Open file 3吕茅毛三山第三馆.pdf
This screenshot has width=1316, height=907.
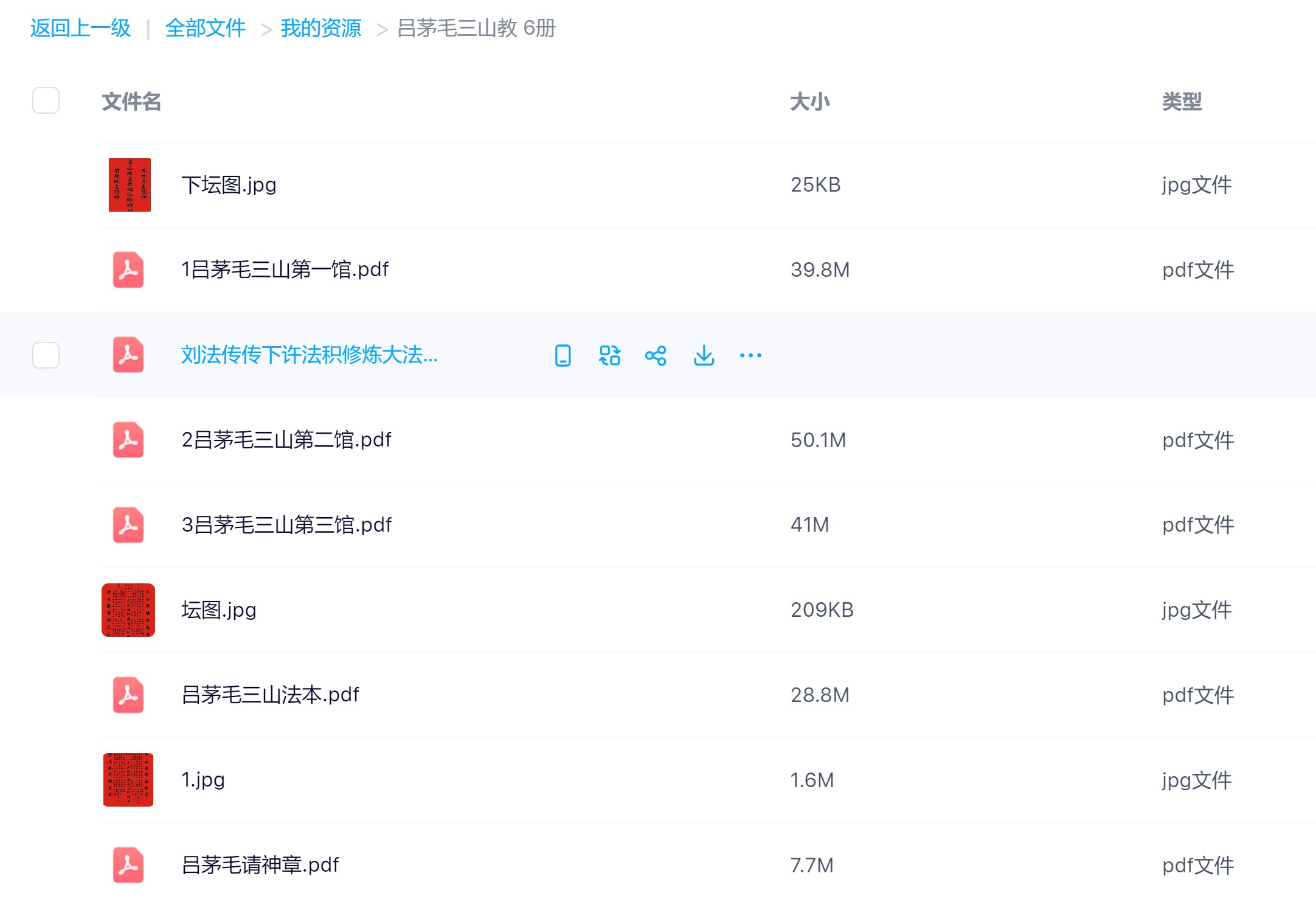click(286, 525)
